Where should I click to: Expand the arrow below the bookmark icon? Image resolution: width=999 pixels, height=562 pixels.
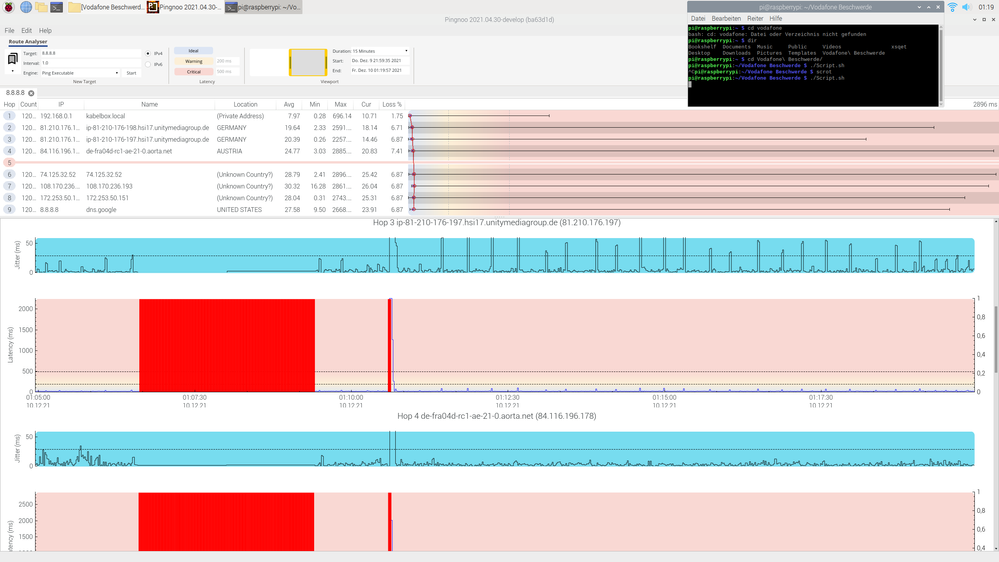point(13,72)
